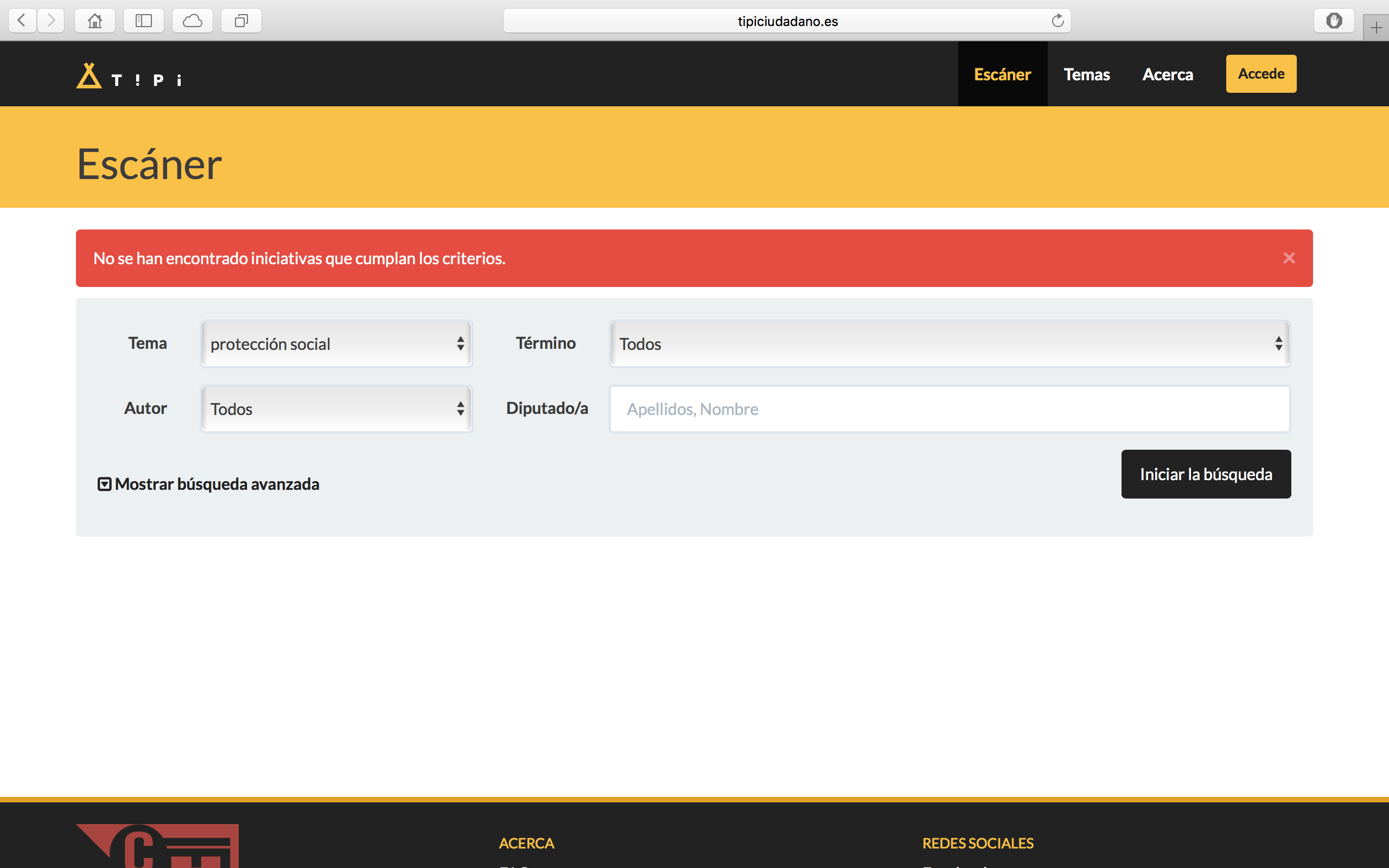
Task: Click Iniciar la búsqueda button
Action: tap(1206, 474)
